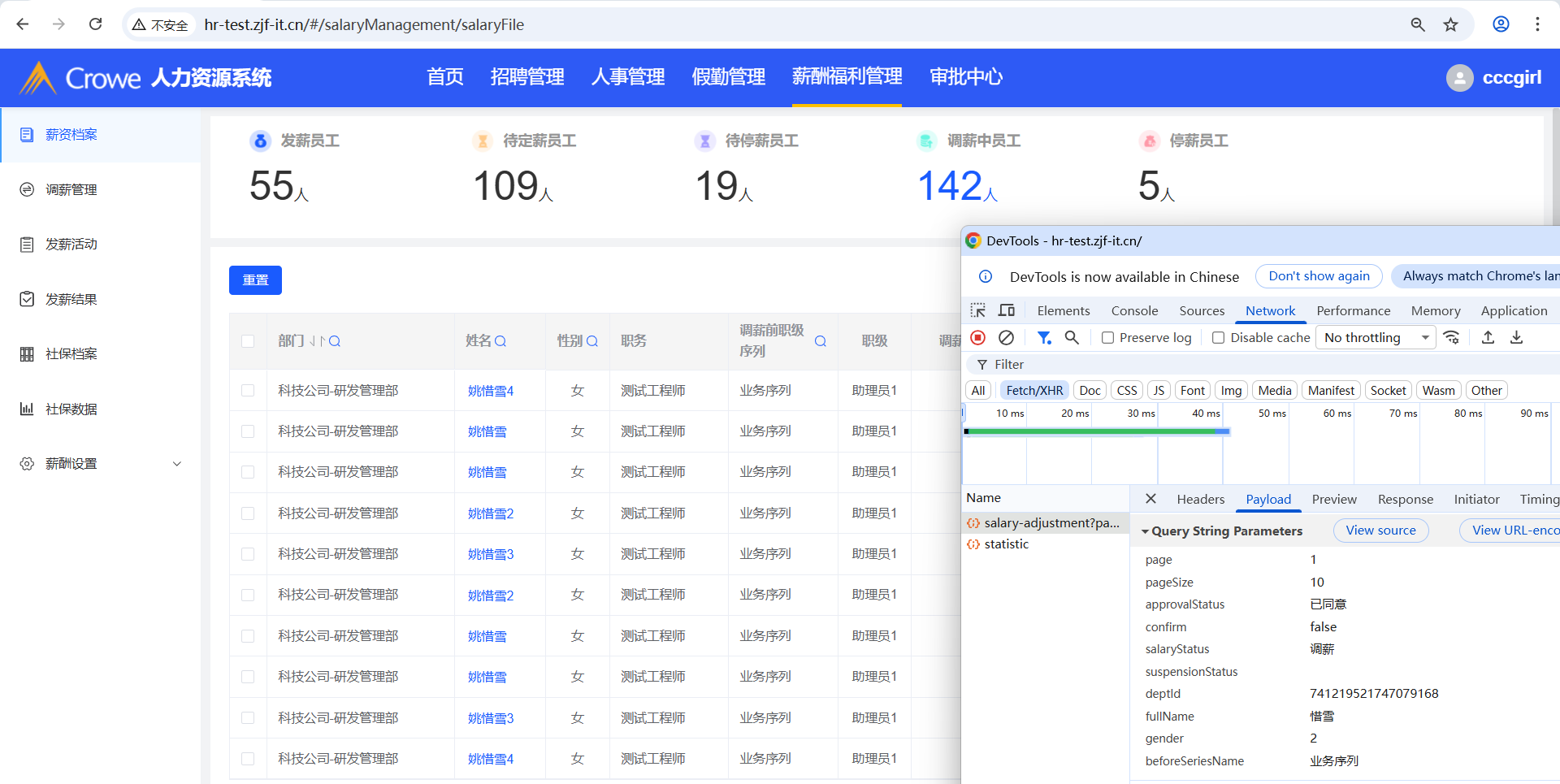Click the search icon beside 姓名 column
Image resolution: width=1560 pixels, height=784 pixels.
pos(500,341)
